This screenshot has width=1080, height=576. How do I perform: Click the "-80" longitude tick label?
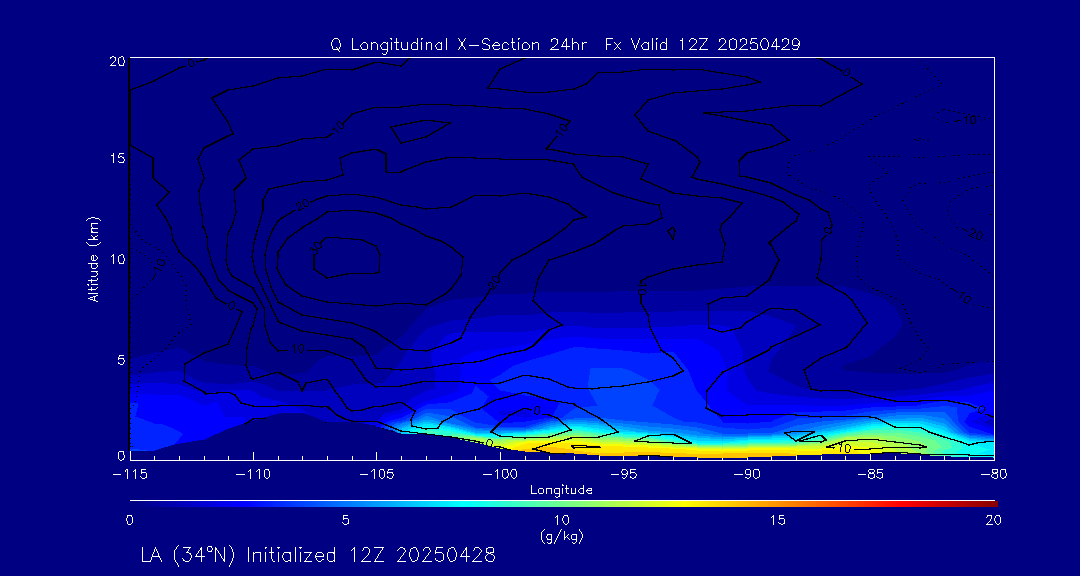tap(994, 475)
